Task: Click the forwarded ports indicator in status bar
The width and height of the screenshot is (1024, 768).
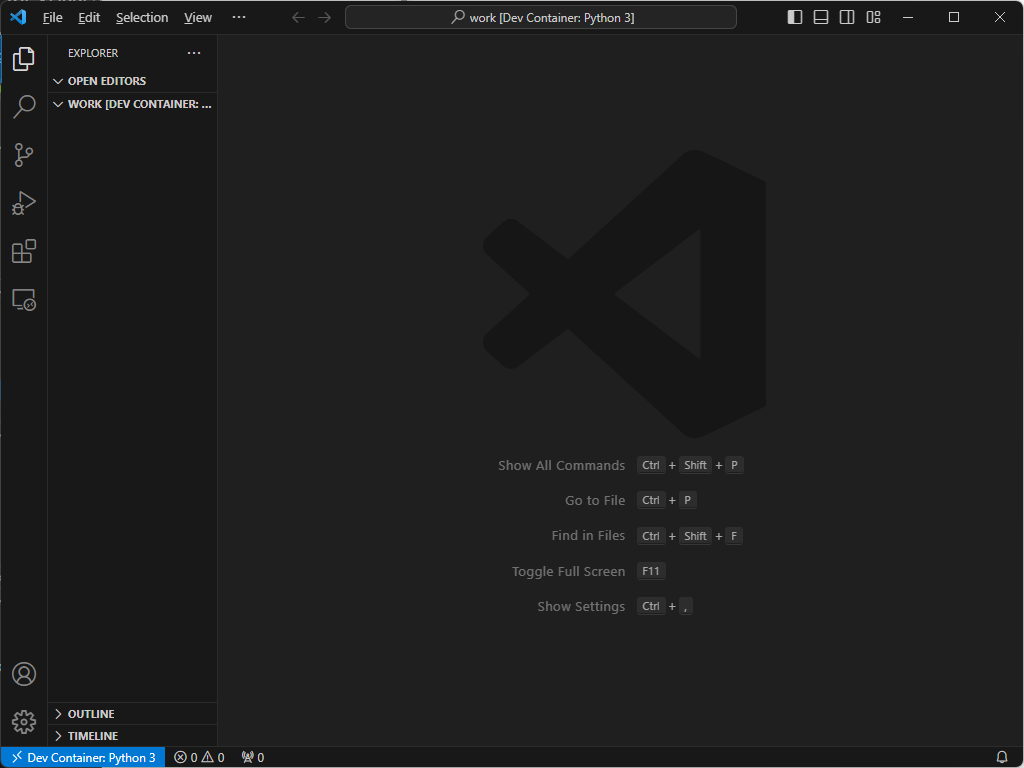Action: click(253, 757)
